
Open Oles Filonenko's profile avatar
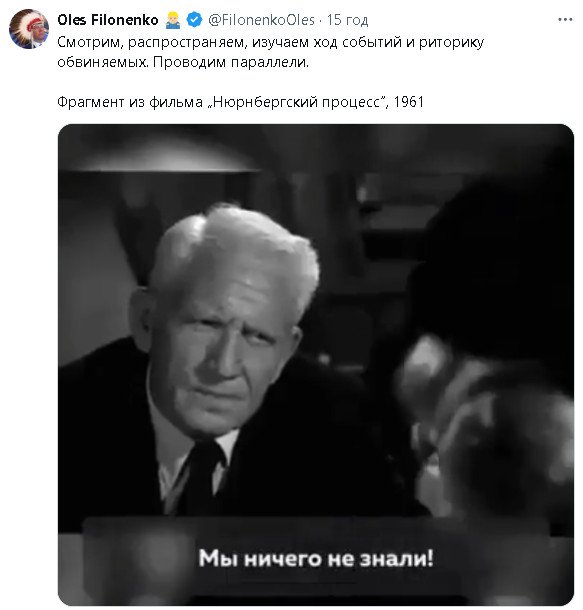click(29, 29)
